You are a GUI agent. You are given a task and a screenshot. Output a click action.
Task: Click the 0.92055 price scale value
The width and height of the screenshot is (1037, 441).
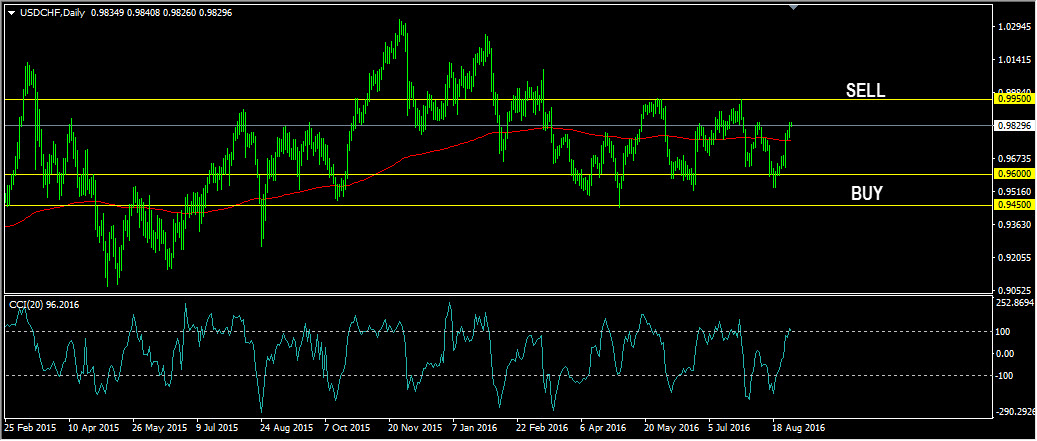point(1014,257)
